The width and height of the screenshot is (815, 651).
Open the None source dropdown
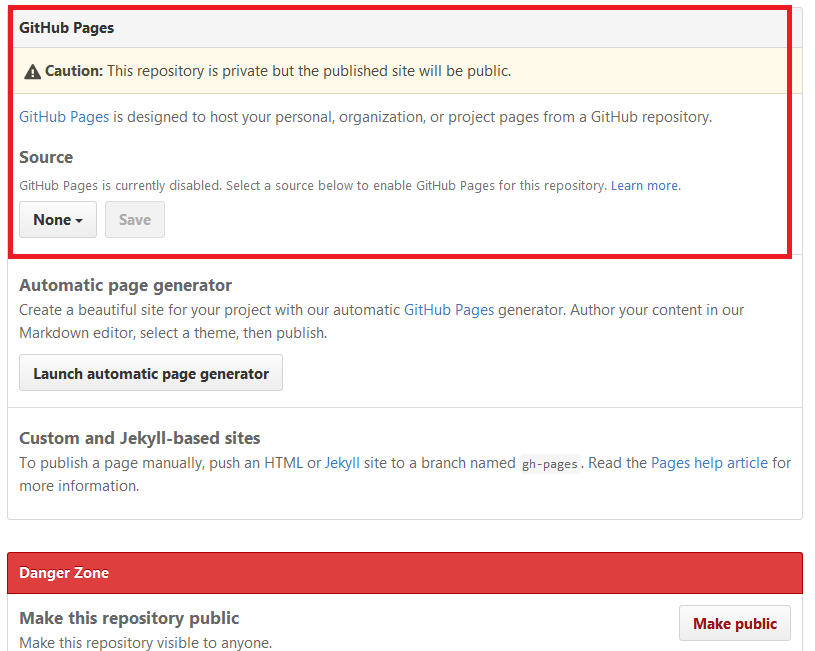click(x=58, y=219)
